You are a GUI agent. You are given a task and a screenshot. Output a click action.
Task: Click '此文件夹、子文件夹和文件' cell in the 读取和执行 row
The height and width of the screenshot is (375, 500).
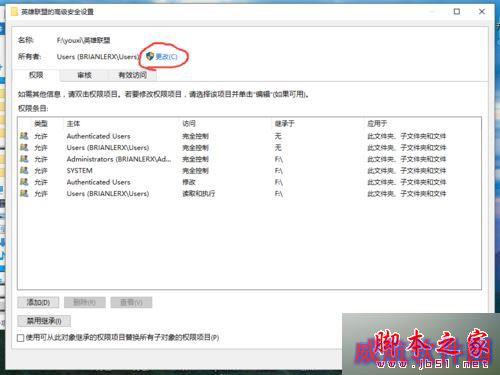point(407,194)
